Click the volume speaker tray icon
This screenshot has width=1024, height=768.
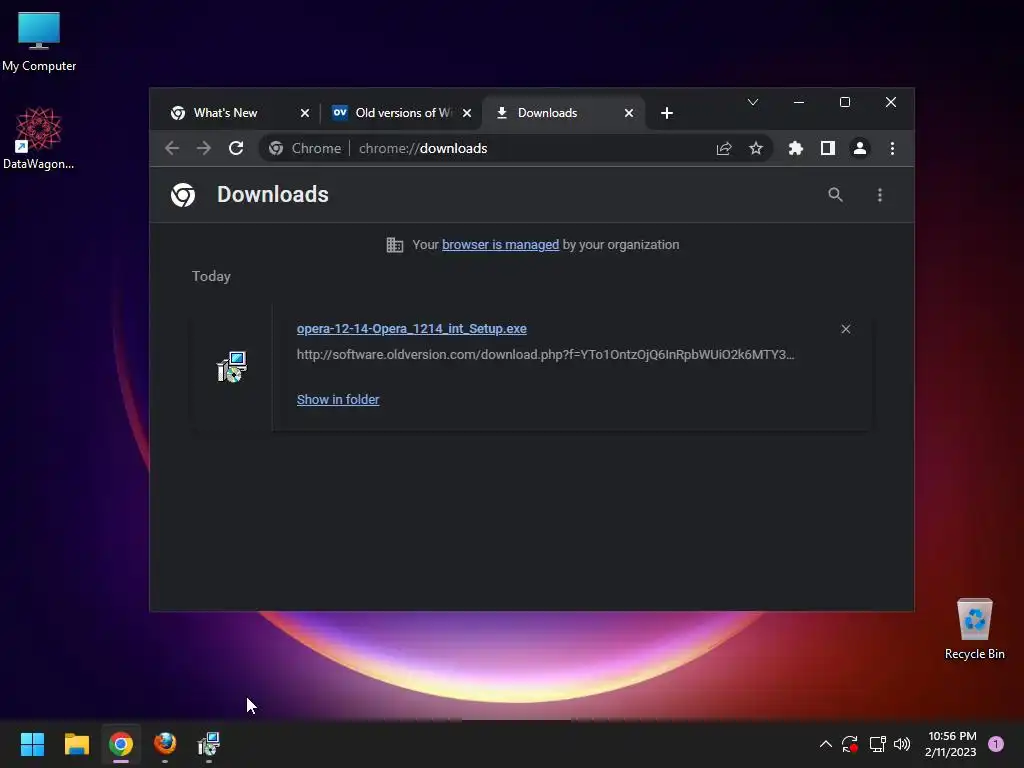[x=902, y=744]
